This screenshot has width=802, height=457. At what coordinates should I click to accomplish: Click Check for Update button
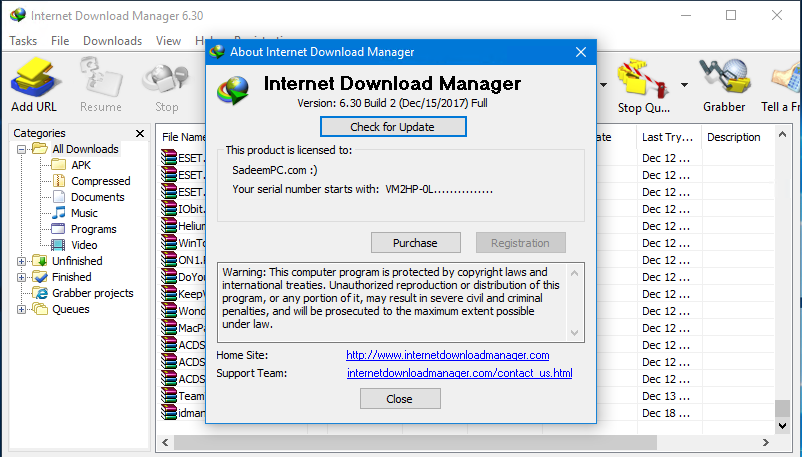point(393,127)
